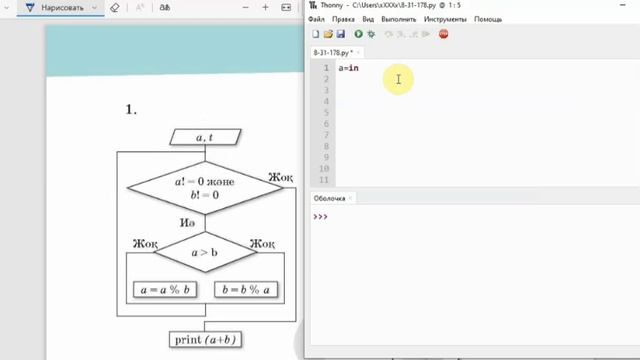Image resolution: width=640 pixels, height=360 pixels.
Task: Start debugging with the bug icon
Action: (371, 34)
